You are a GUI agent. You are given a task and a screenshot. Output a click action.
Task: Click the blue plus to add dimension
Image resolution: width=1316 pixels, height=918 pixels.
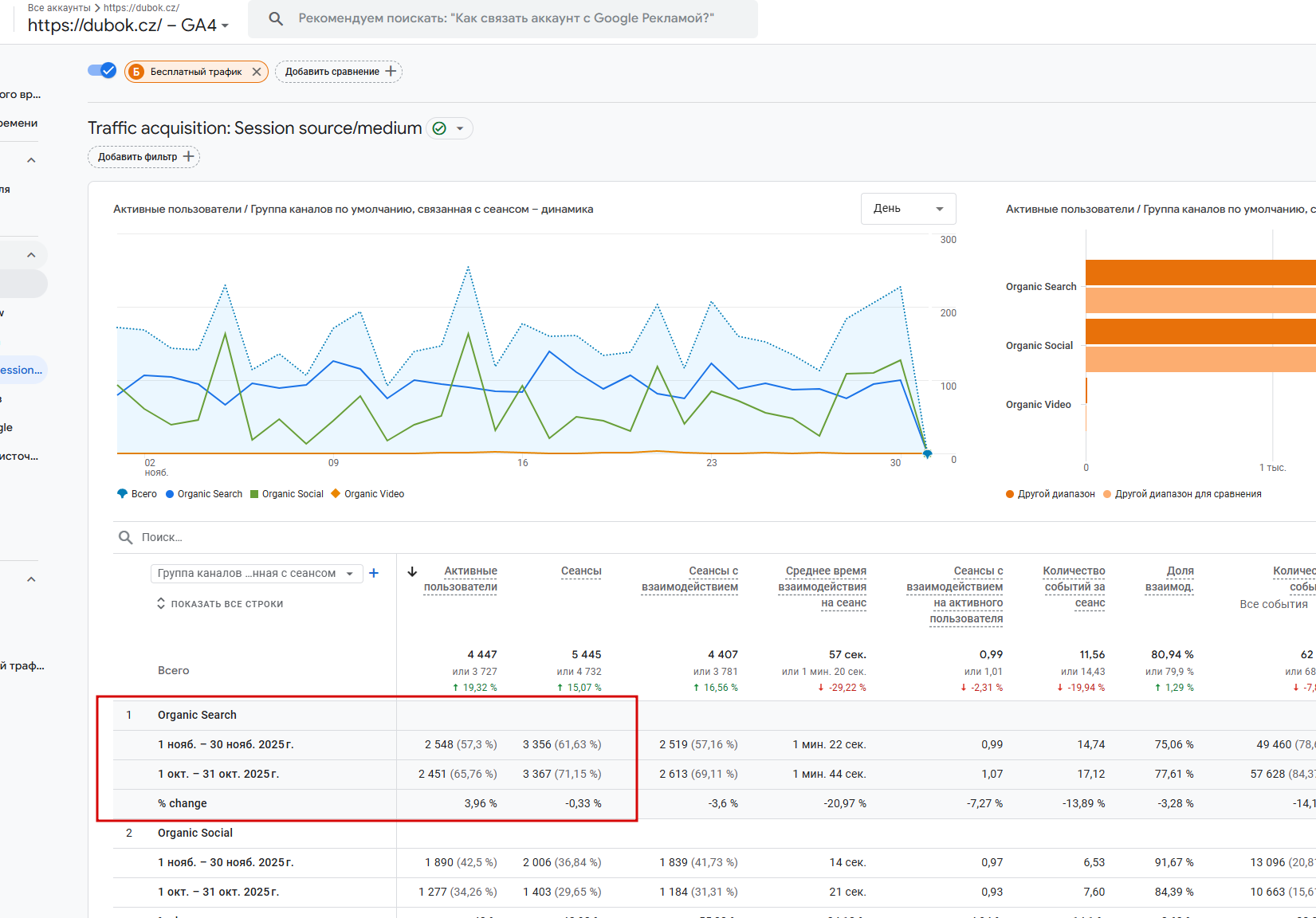[374, 573]
